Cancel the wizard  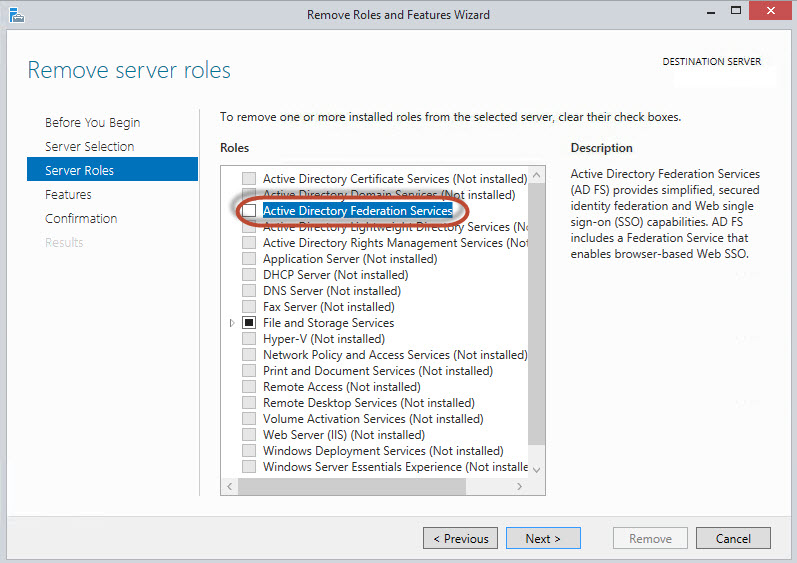click(x=733, y=538)
